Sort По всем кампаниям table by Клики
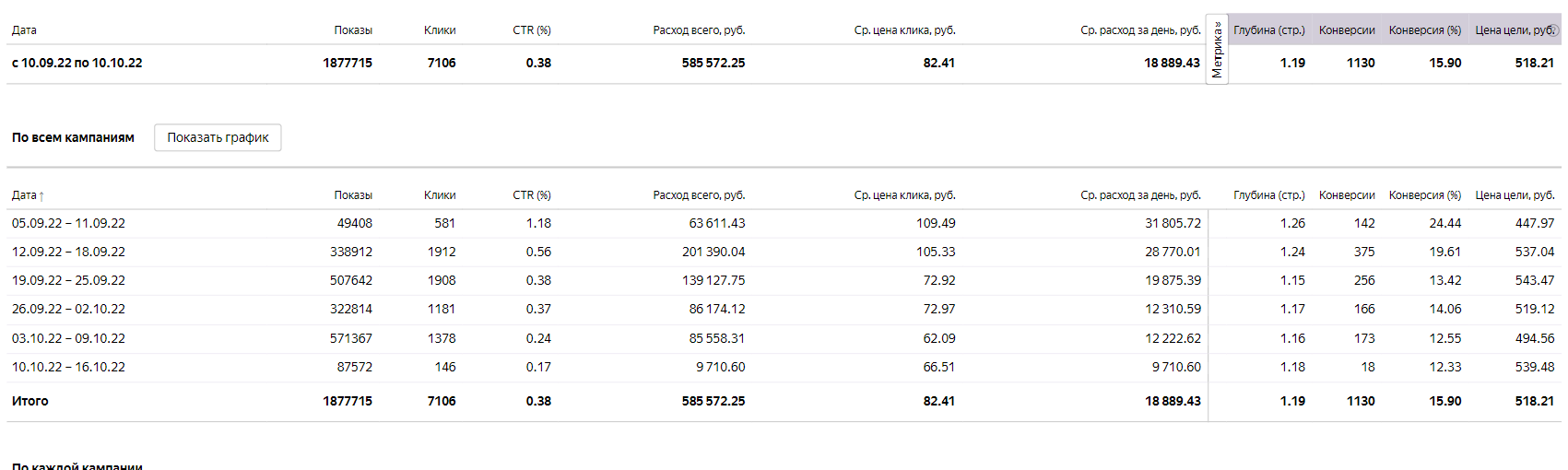Viewport: 1568px width, 470px height. click(440, 195)
